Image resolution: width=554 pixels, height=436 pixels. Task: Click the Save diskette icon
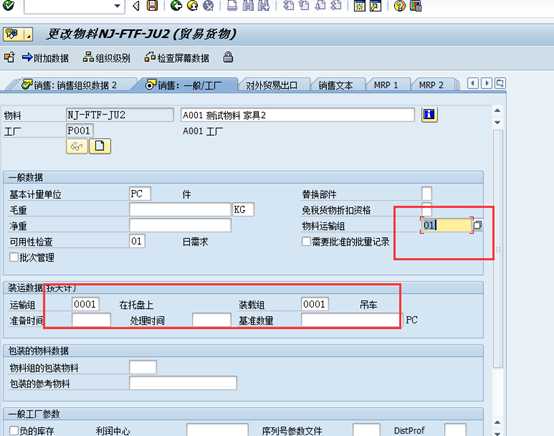click(x=152, y=5)
